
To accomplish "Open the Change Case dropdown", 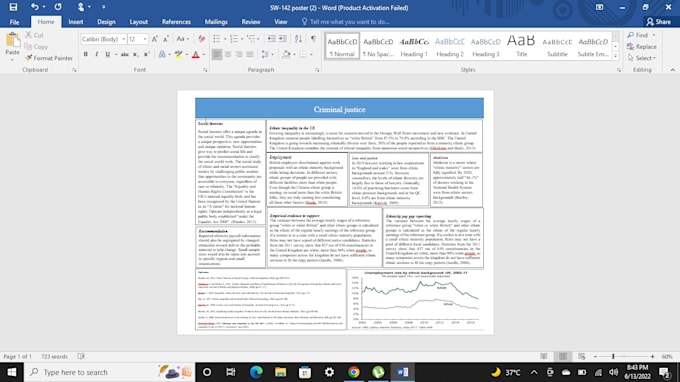I will click(x=183, y=39).
